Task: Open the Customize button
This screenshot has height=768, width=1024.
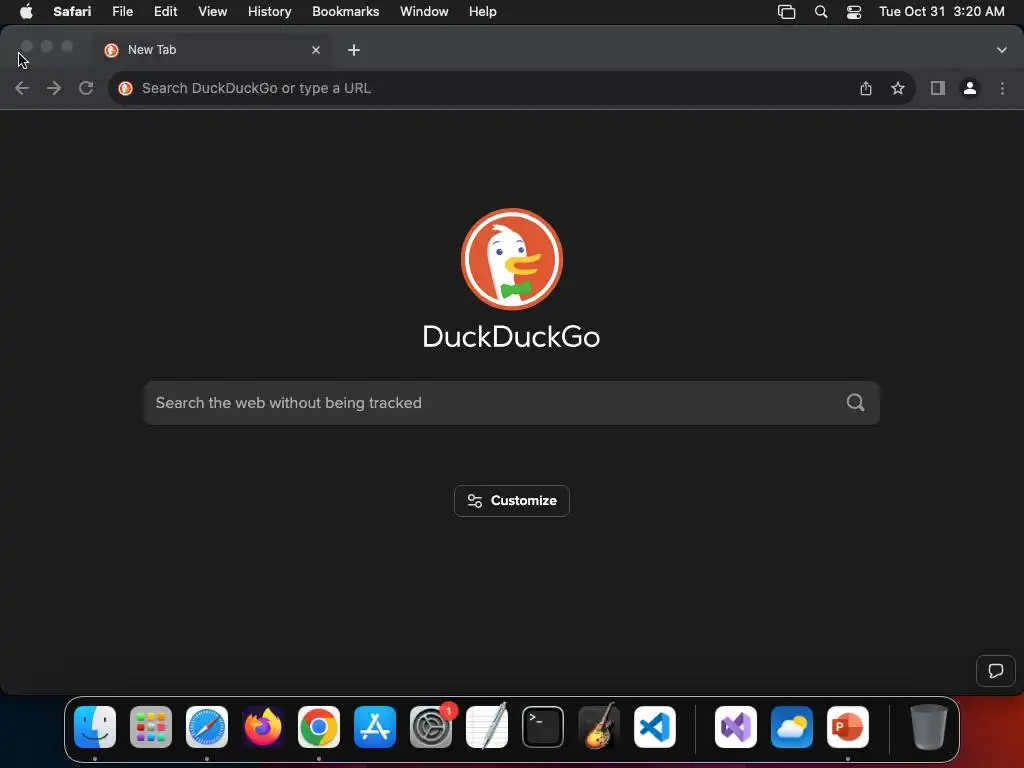Action: 512,501
